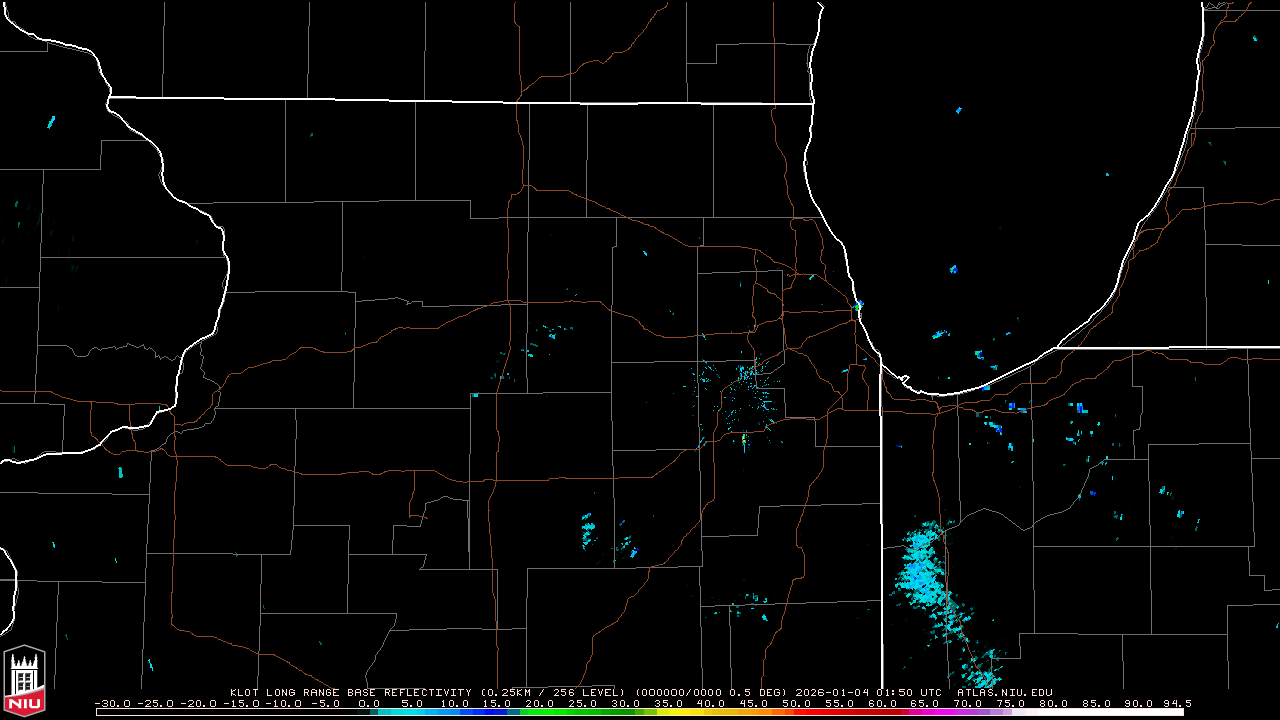This screenshot has height=720, width=1280.
Task: Click the 50.0 value on the dBZ scale
Action: pos(798,703)
